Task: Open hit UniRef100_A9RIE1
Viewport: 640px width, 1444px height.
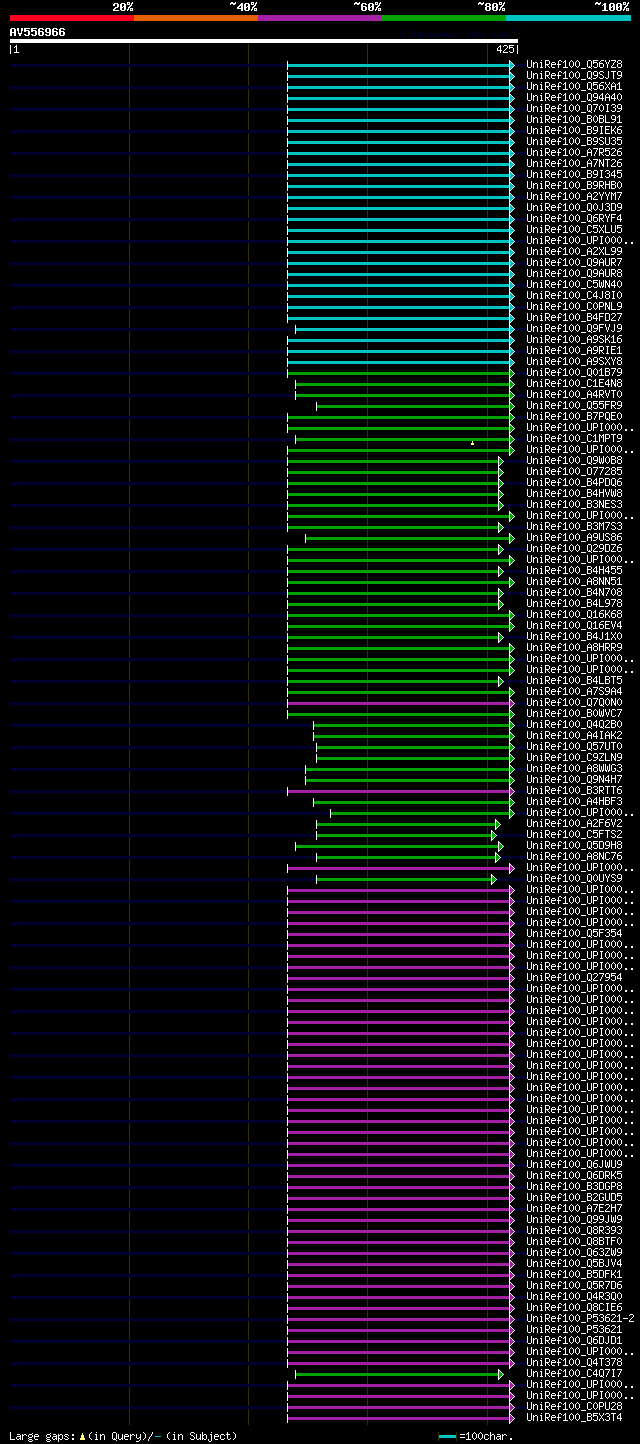Action: [574, 350]
